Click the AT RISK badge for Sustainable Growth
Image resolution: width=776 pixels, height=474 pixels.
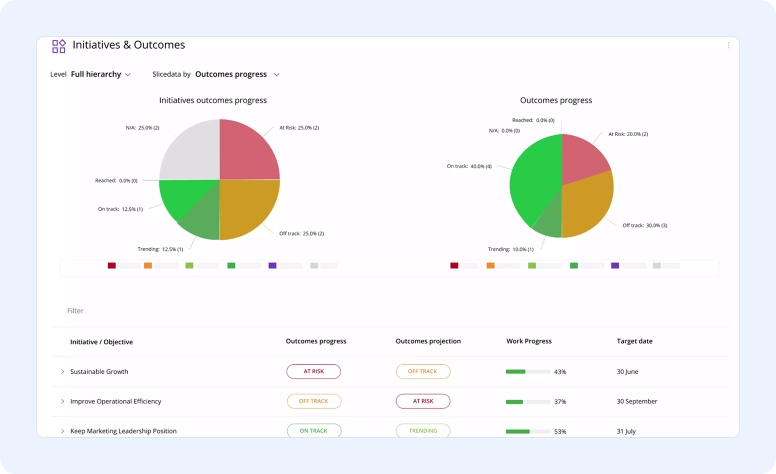[x=313, y=372]
